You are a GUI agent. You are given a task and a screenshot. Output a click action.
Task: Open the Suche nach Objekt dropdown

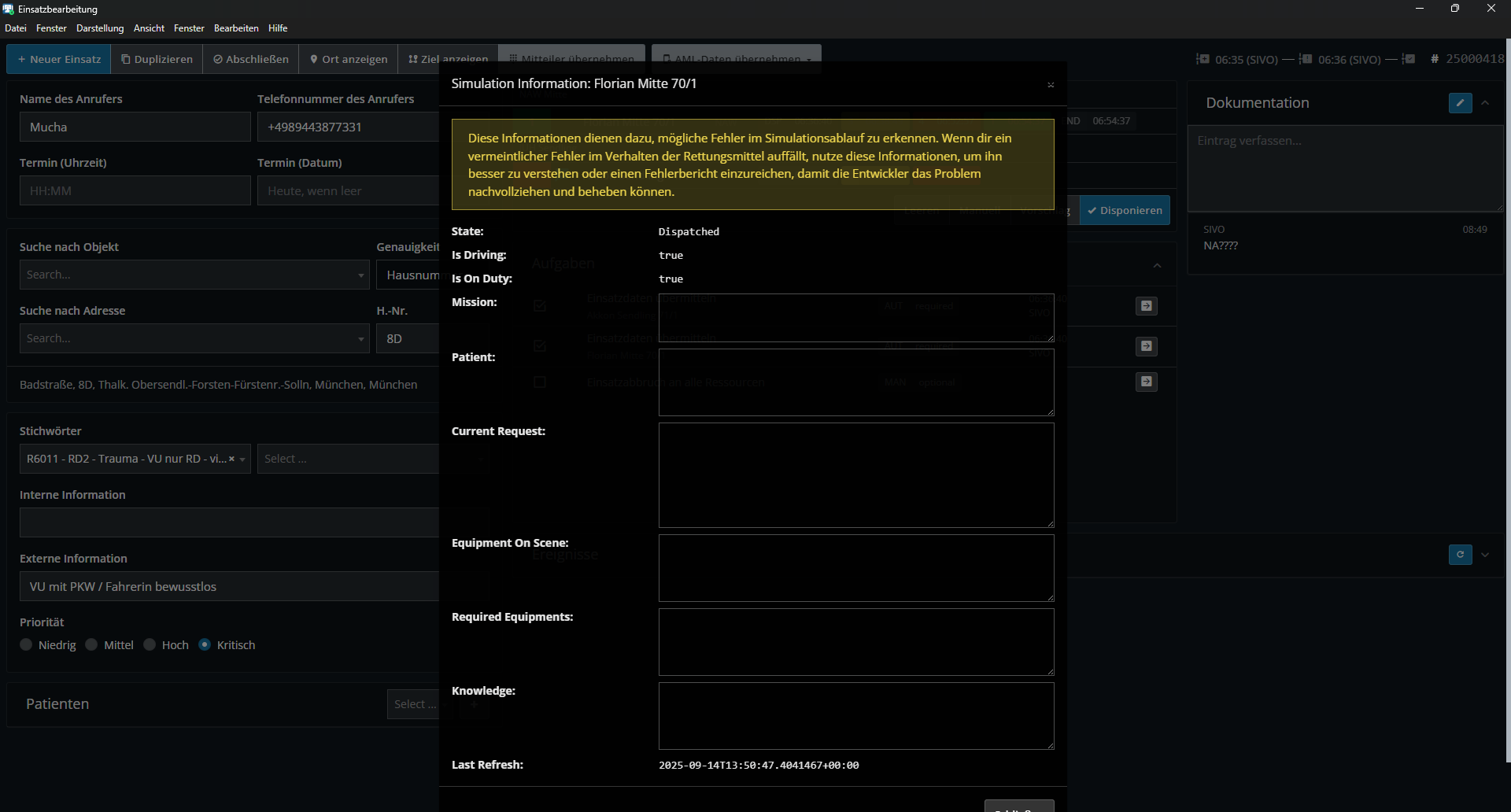(194, 275)
